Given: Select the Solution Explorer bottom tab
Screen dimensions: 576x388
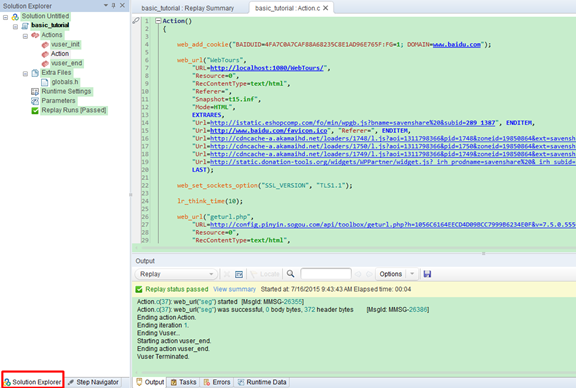Looking at the screenshot, I should click(33, 382).
